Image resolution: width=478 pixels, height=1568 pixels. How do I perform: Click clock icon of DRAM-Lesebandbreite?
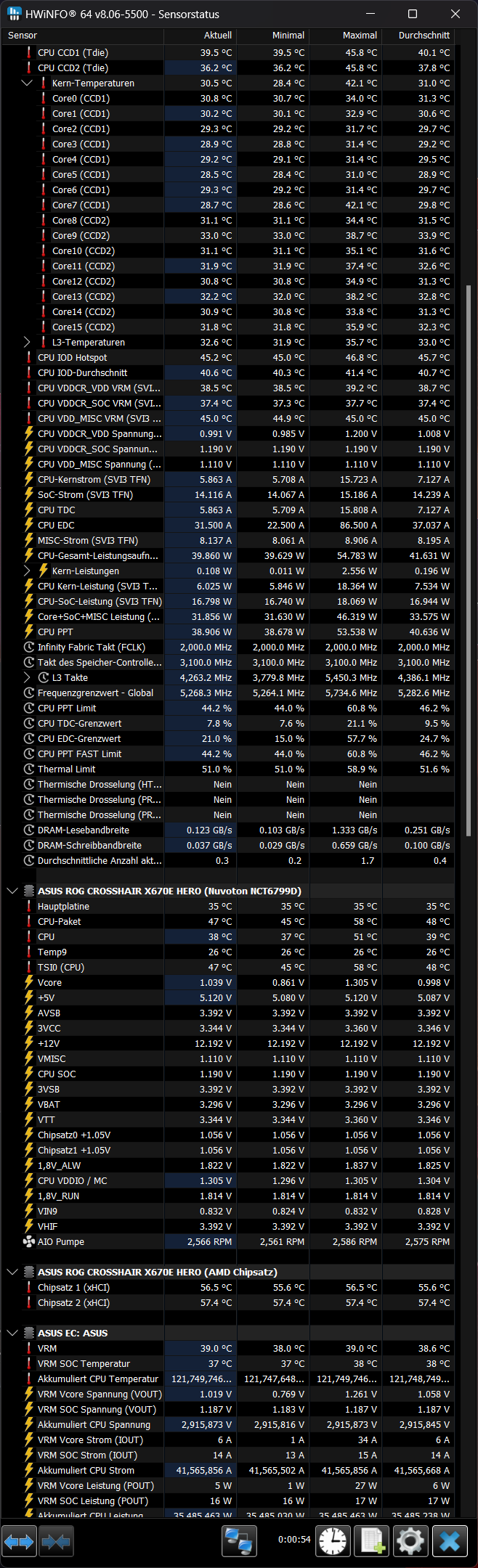pos(29,830)
